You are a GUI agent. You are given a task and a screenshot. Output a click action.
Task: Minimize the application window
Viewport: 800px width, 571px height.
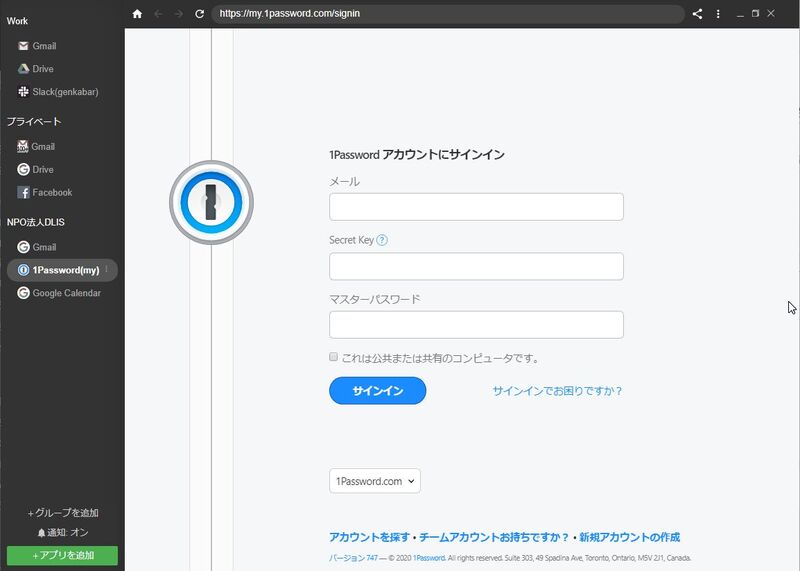740,14
